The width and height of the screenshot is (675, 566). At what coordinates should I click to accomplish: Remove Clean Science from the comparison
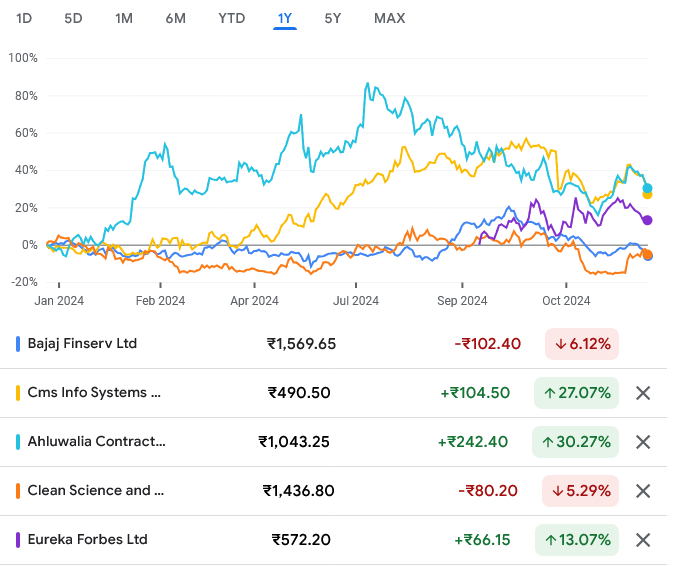pyautogui.click(x=644, y=491)
